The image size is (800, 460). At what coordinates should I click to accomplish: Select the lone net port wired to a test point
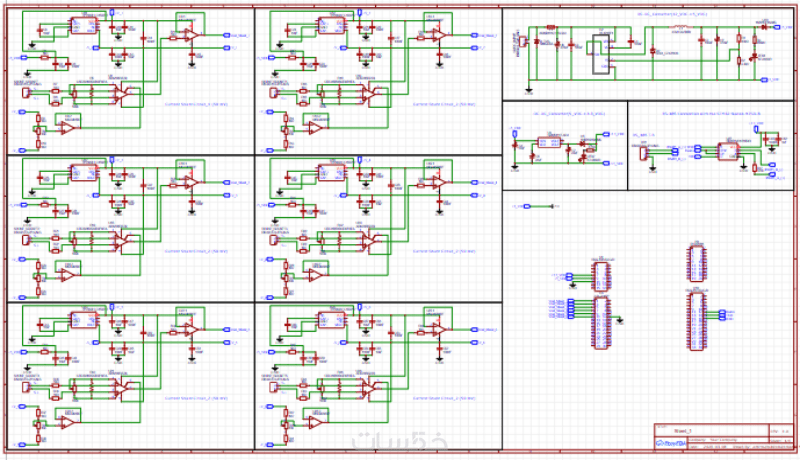[528, 206]
